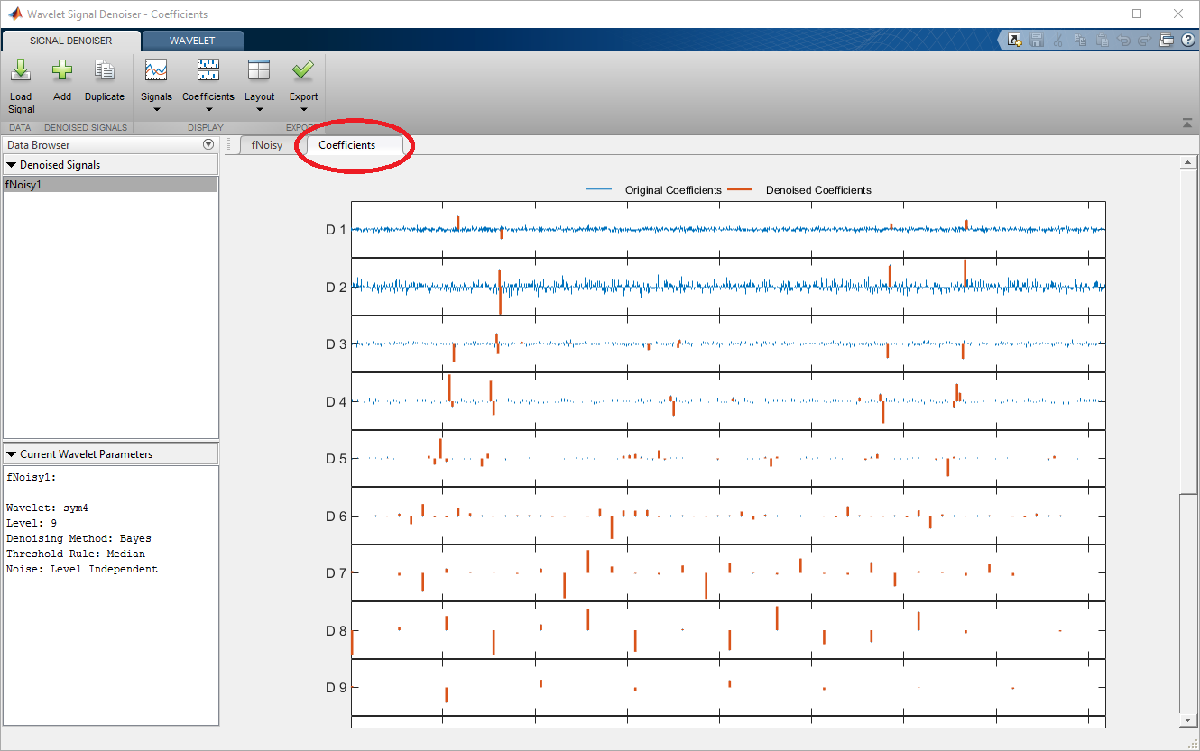The width and height of the screenshot is (1200, 751).
Task: Click the Load Signal icon
Action: (21, 71)
